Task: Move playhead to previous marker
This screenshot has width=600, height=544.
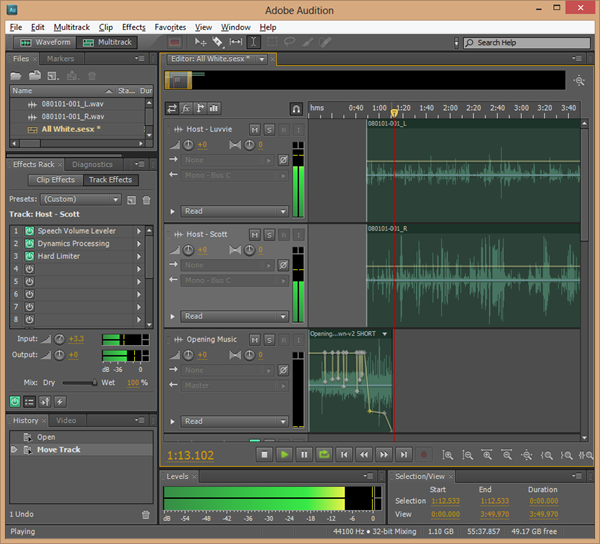Action: click(x=344, y=454)
